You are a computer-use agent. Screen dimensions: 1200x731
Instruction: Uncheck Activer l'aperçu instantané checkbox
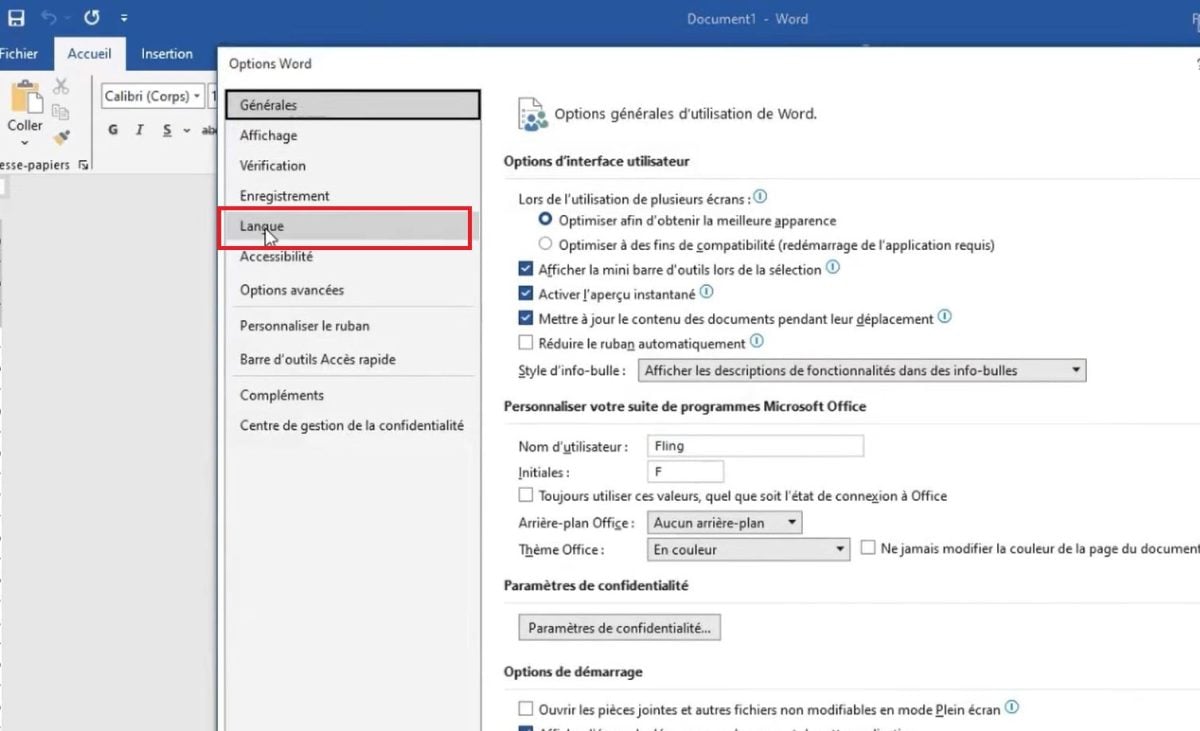pos(526,295)
